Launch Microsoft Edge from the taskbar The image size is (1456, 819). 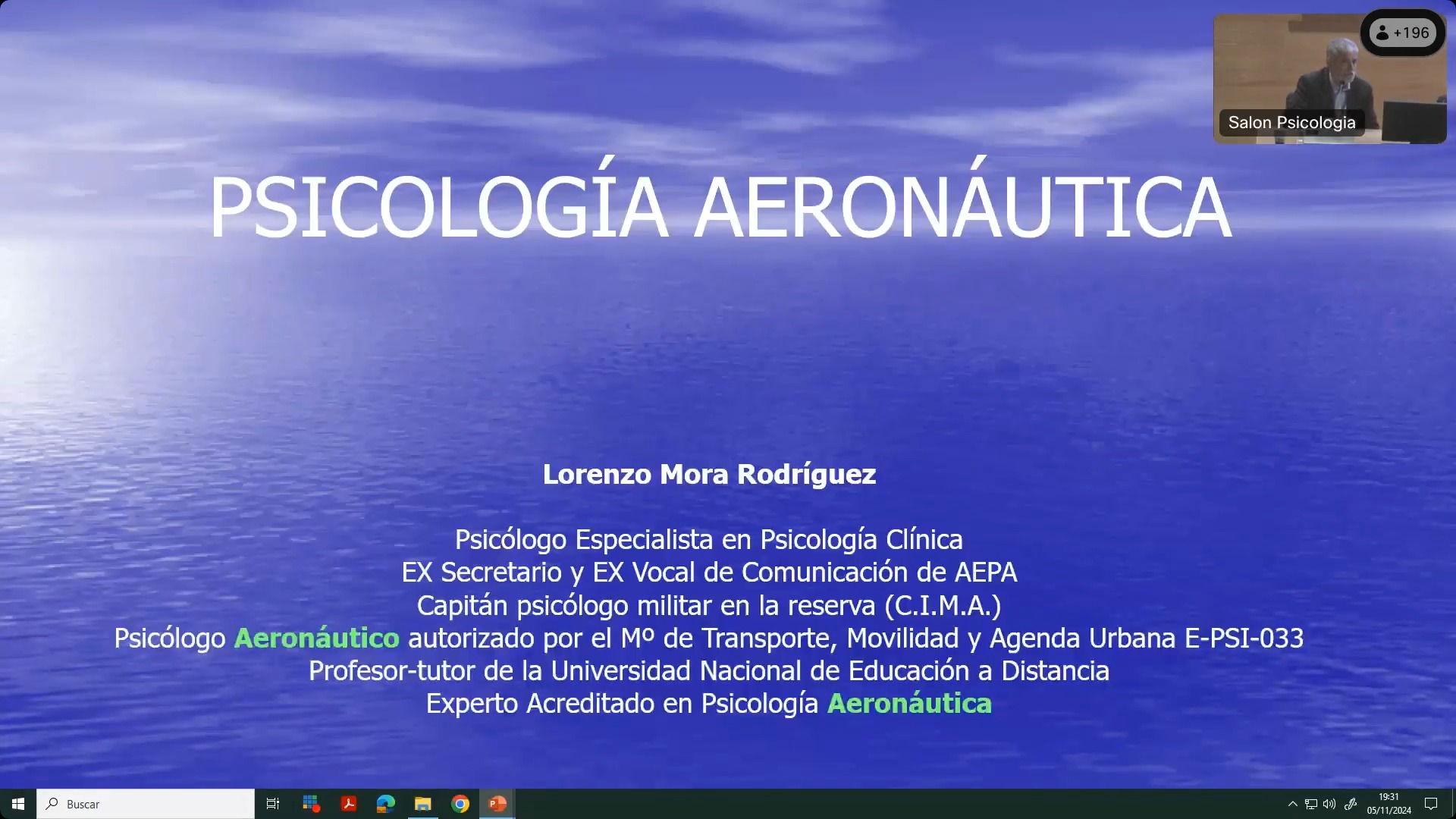[385, 804]
